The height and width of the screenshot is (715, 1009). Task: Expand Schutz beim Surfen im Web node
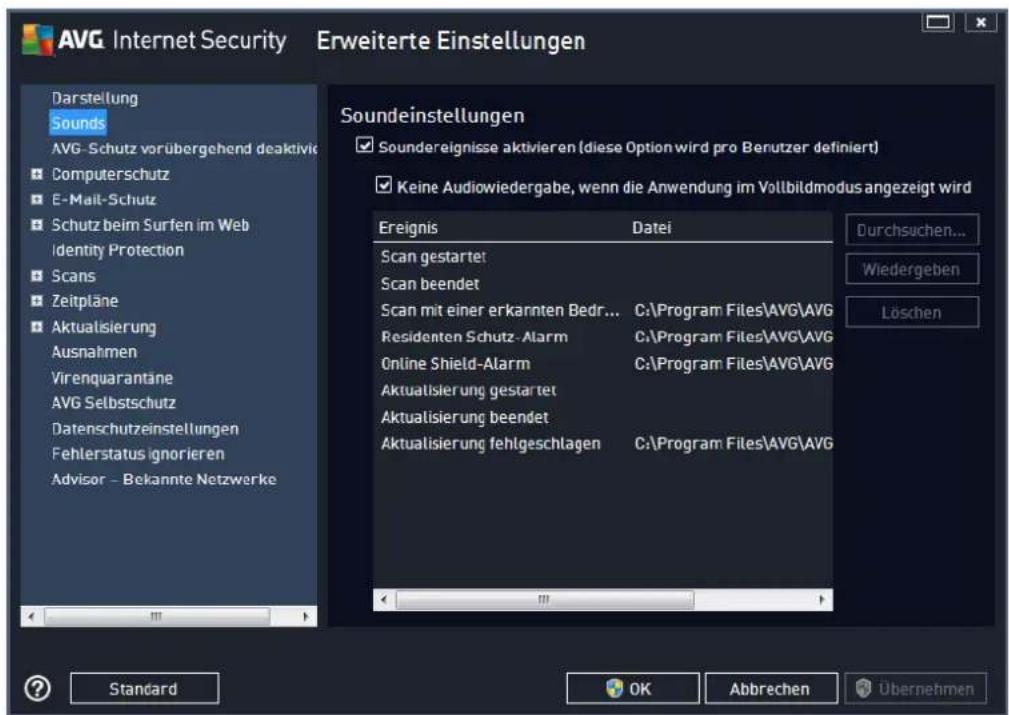[37, 225]
